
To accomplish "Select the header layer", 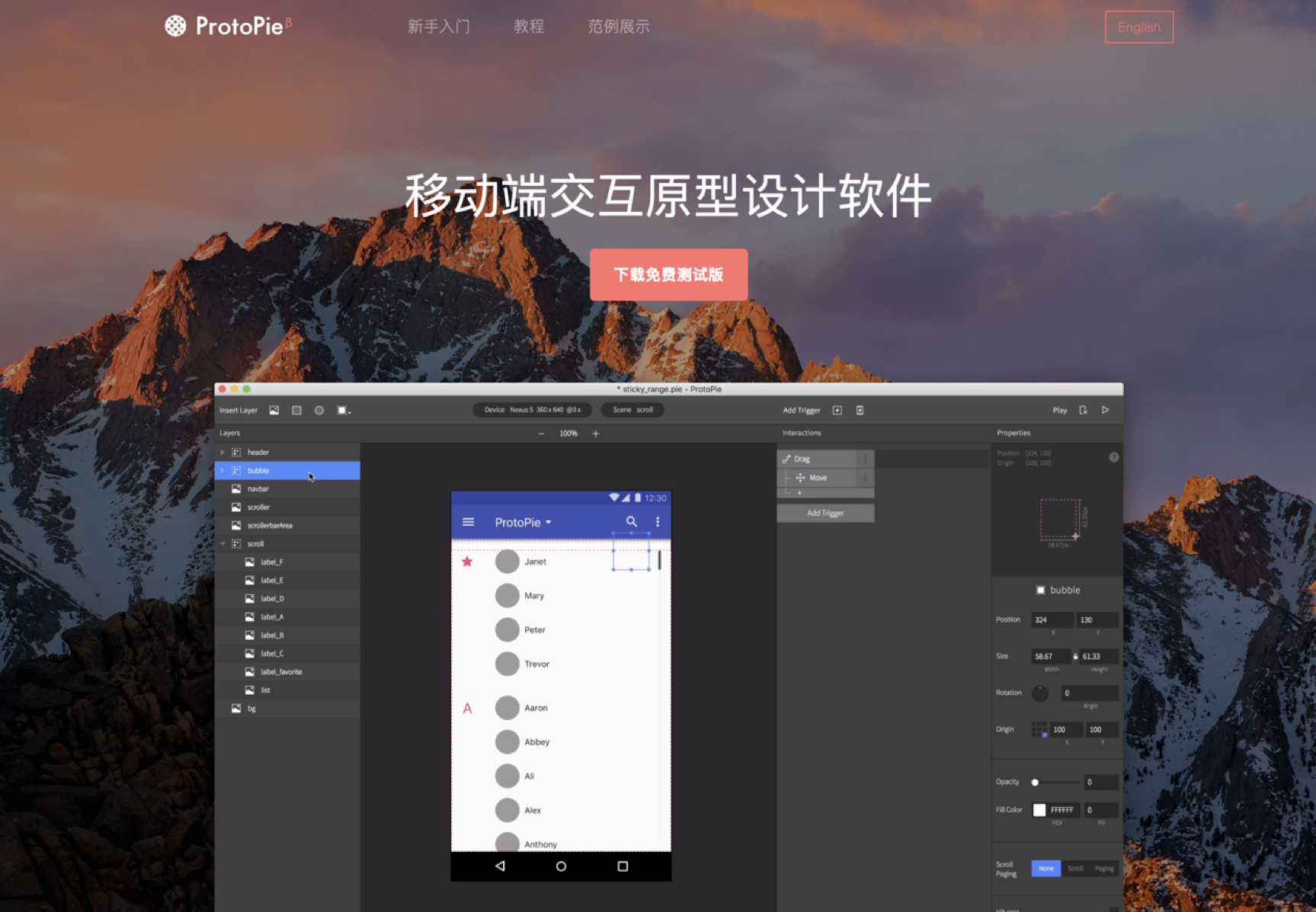I will click(287, 453).
